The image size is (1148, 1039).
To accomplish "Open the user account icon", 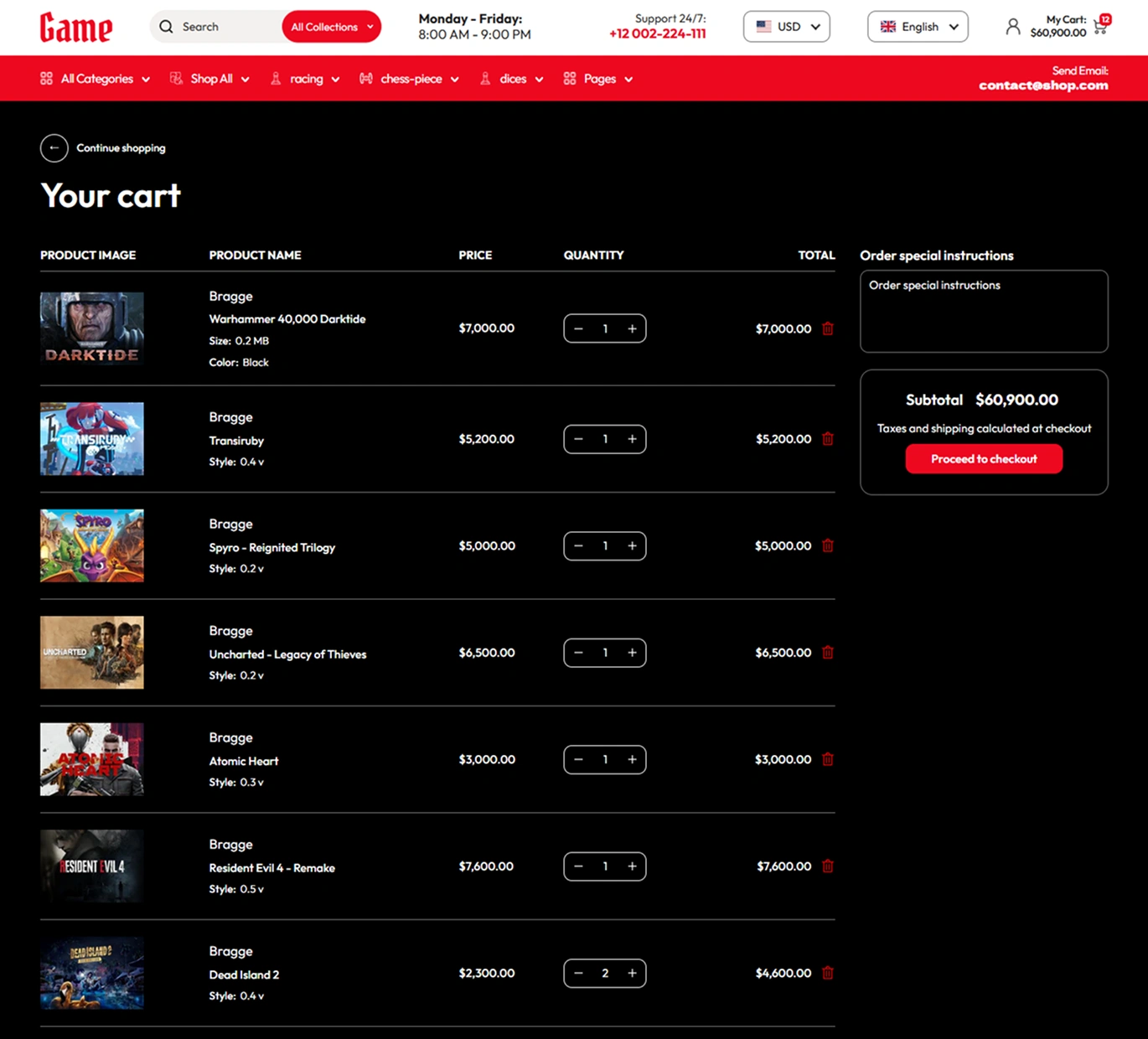I will pos(1012,27).
